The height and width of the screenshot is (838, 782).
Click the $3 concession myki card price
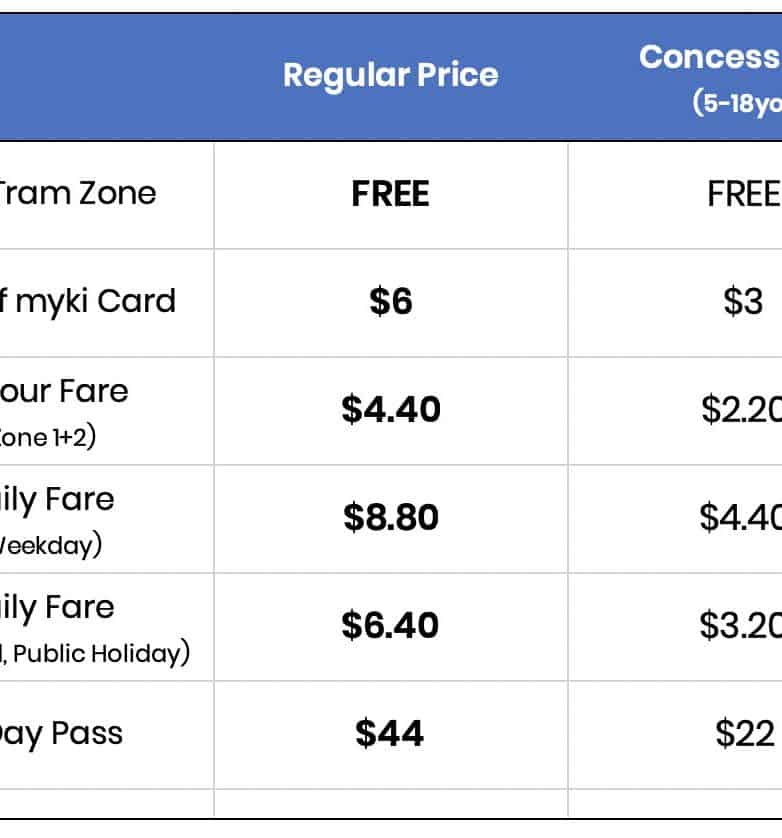(743, 302)
